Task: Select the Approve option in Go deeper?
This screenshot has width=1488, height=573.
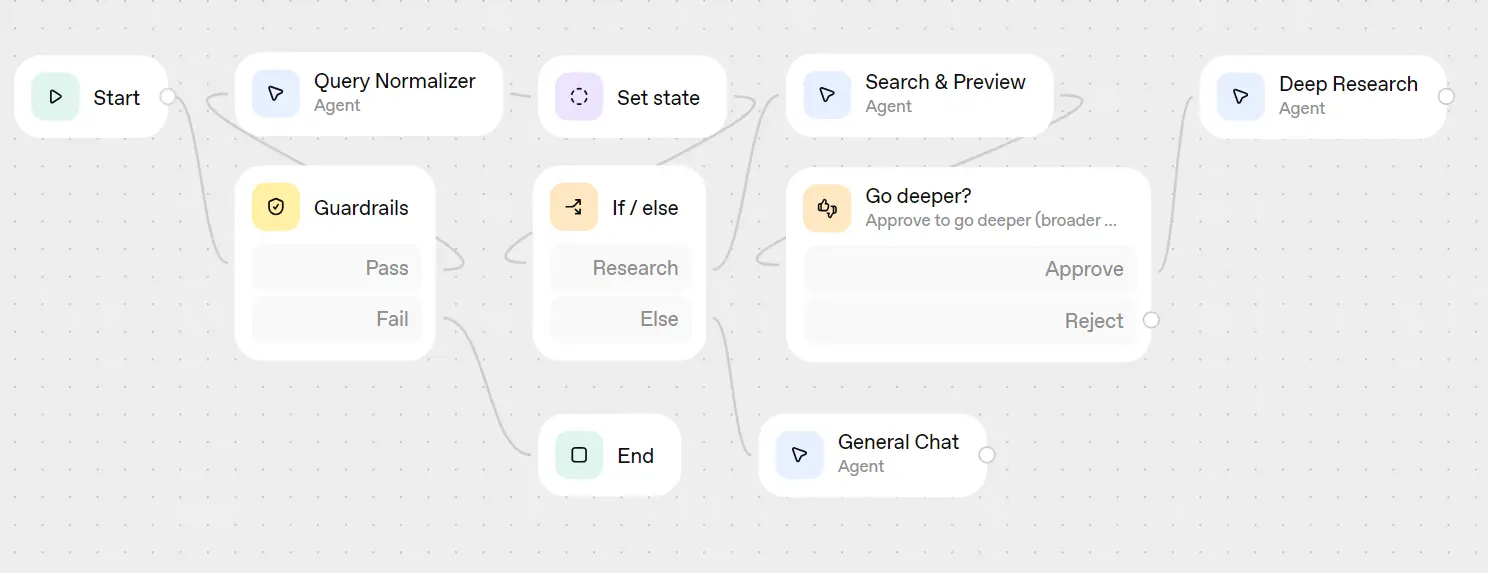Action: point(970,269)
